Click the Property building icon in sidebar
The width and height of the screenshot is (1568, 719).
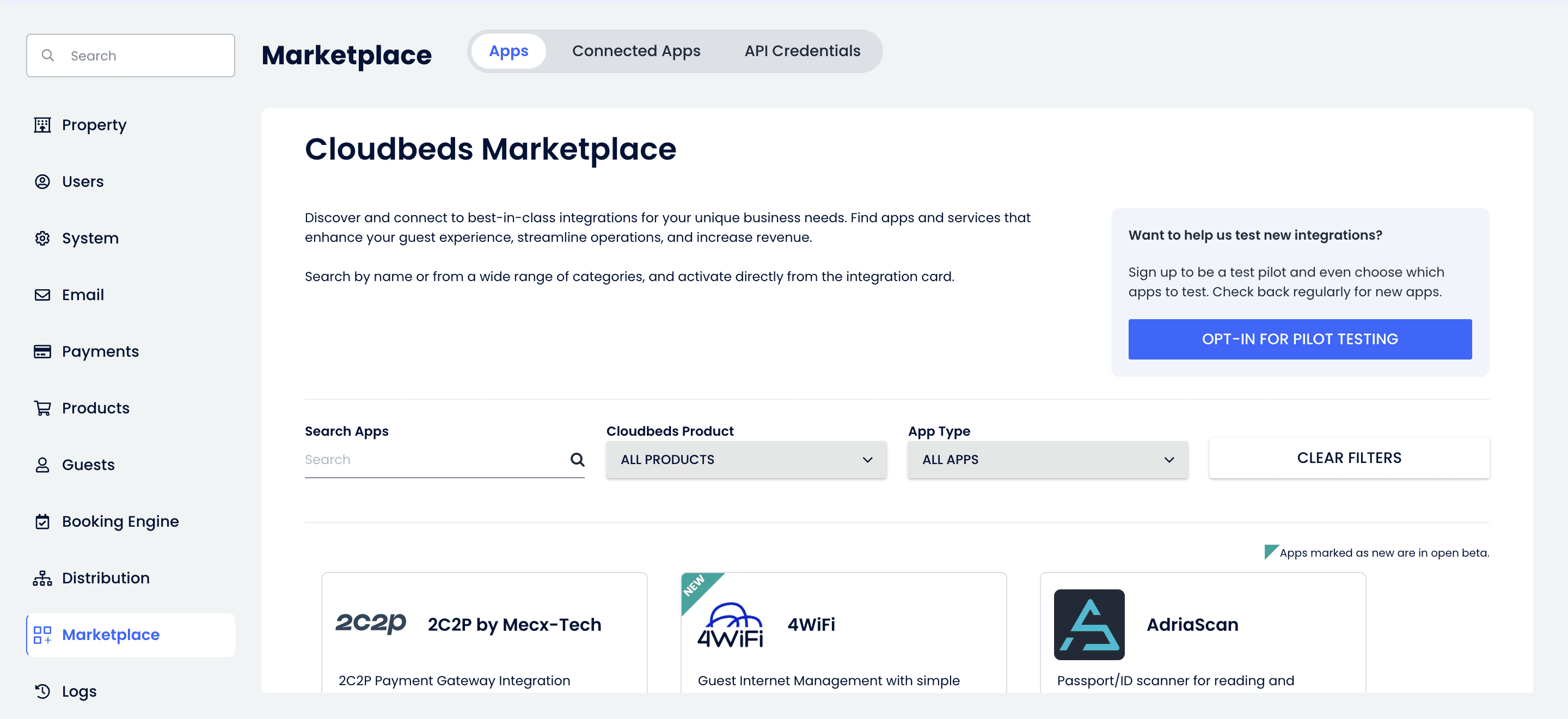pos(42,125)
